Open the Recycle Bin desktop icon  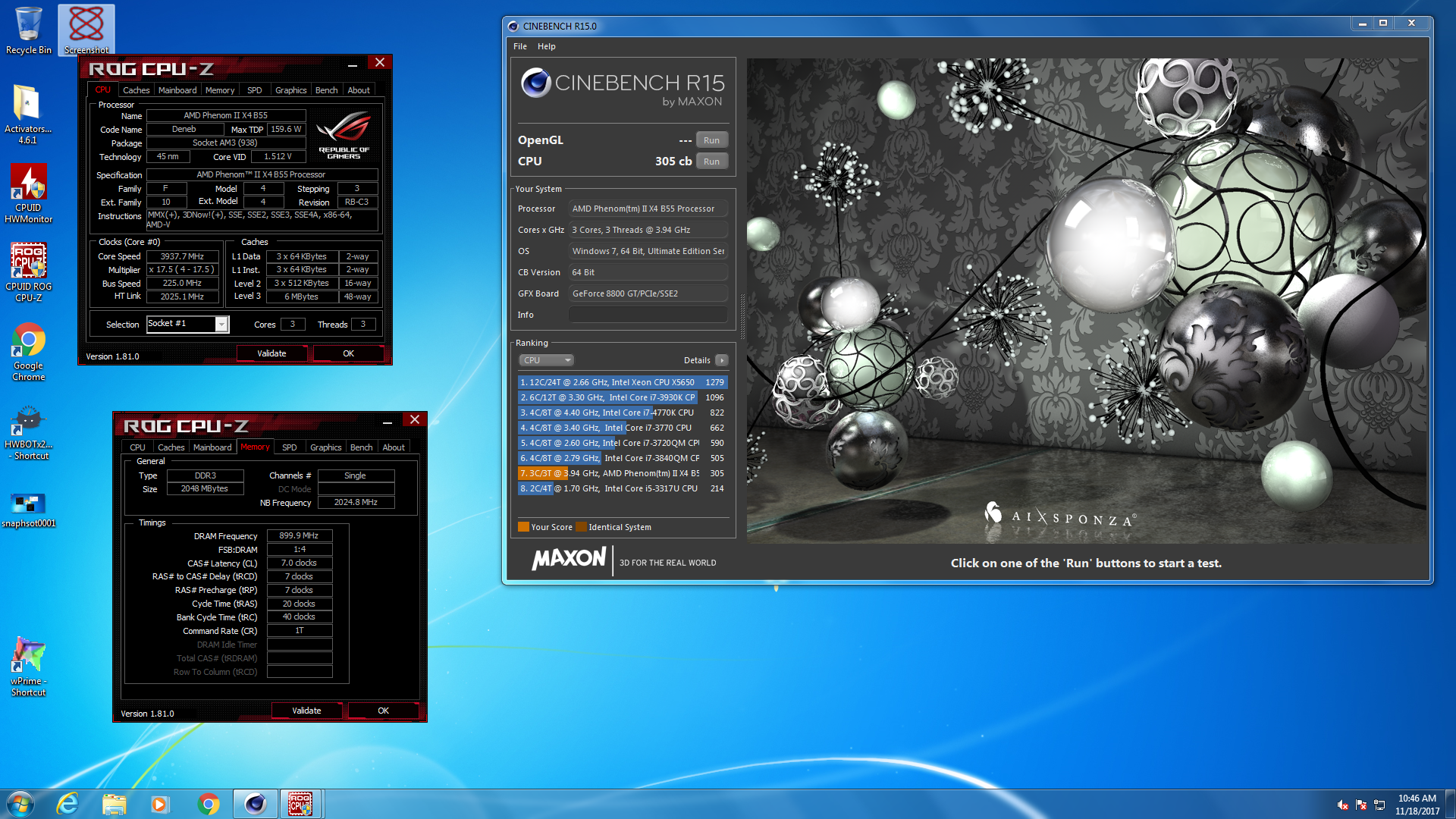tap(28, 30)
